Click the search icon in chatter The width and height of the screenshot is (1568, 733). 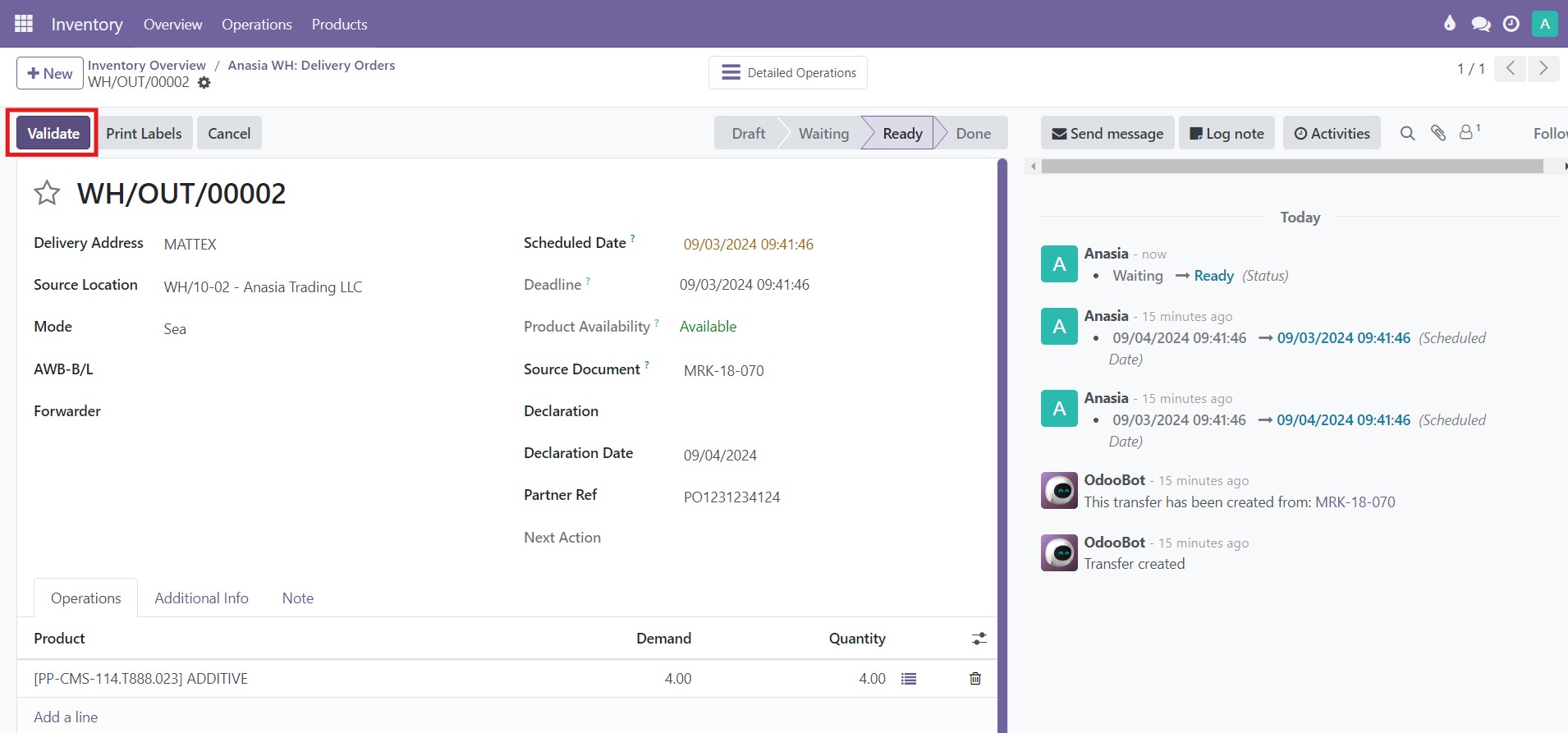1407,133
